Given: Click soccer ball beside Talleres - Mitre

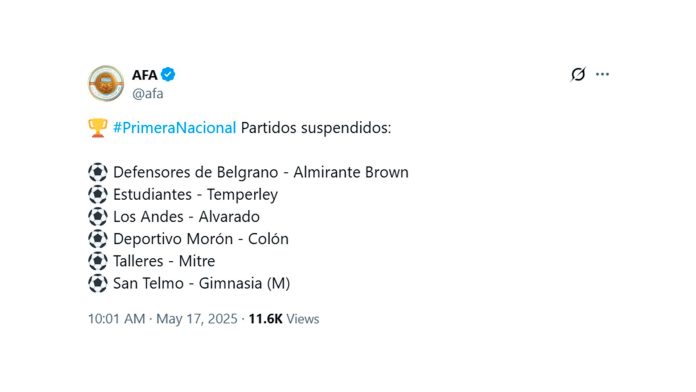Looking at the screenshot, I should [98, 261].
